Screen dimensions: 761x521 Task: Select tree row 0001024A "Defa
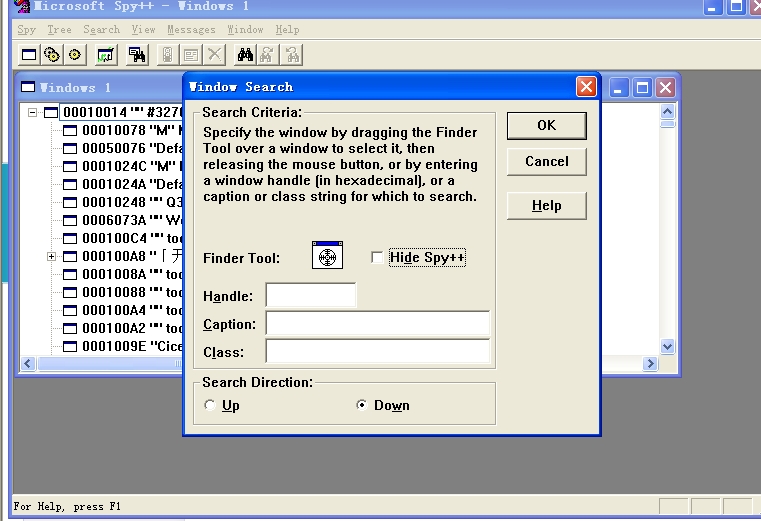click(x=132, y=185)
